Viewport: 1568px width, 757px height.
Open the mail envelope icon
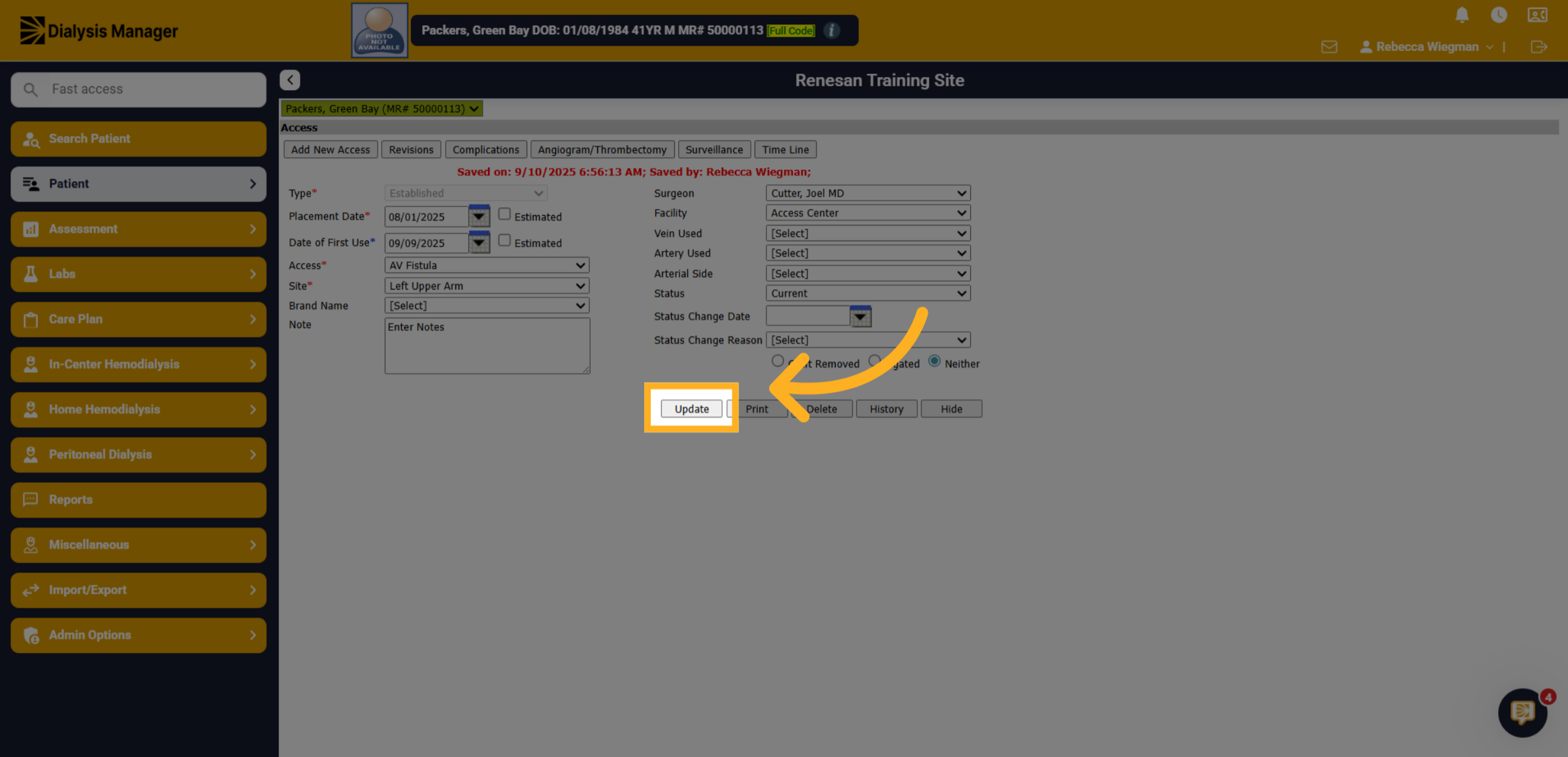click(x=1329, y=47)
